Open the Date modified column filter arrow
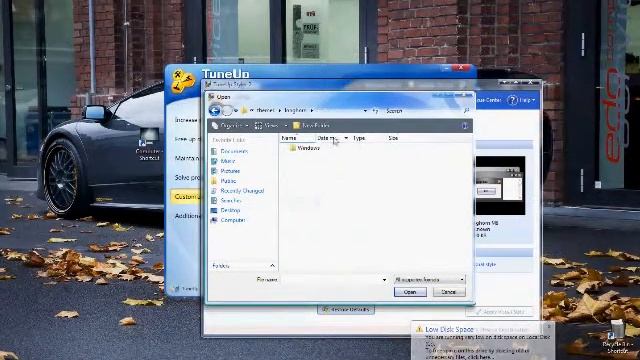The height and width of the screenshot is (360, 640). point(346,138)
